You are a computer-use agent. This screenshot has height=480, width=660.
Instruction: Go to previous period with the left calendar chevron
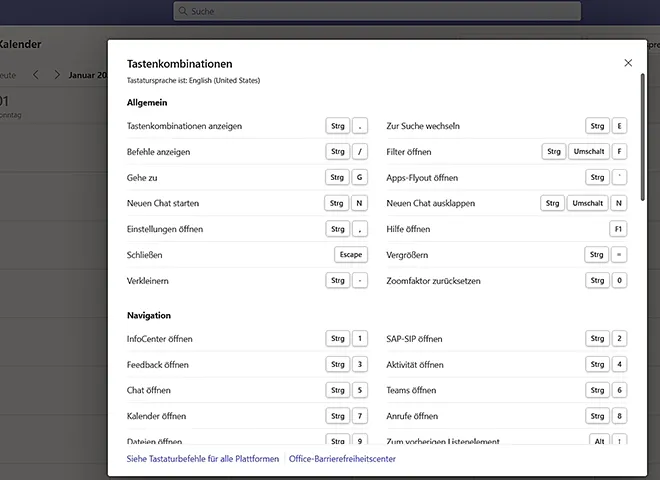[x=36, y=75]
